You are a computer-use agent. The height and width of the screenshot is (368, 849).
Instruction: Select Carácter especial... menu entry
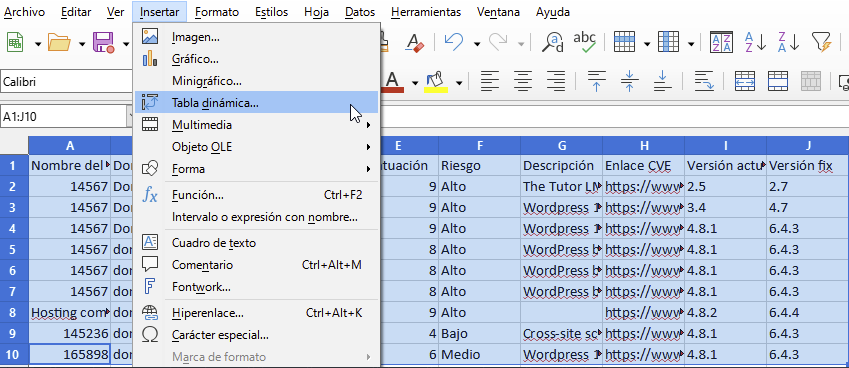(257, 335)
